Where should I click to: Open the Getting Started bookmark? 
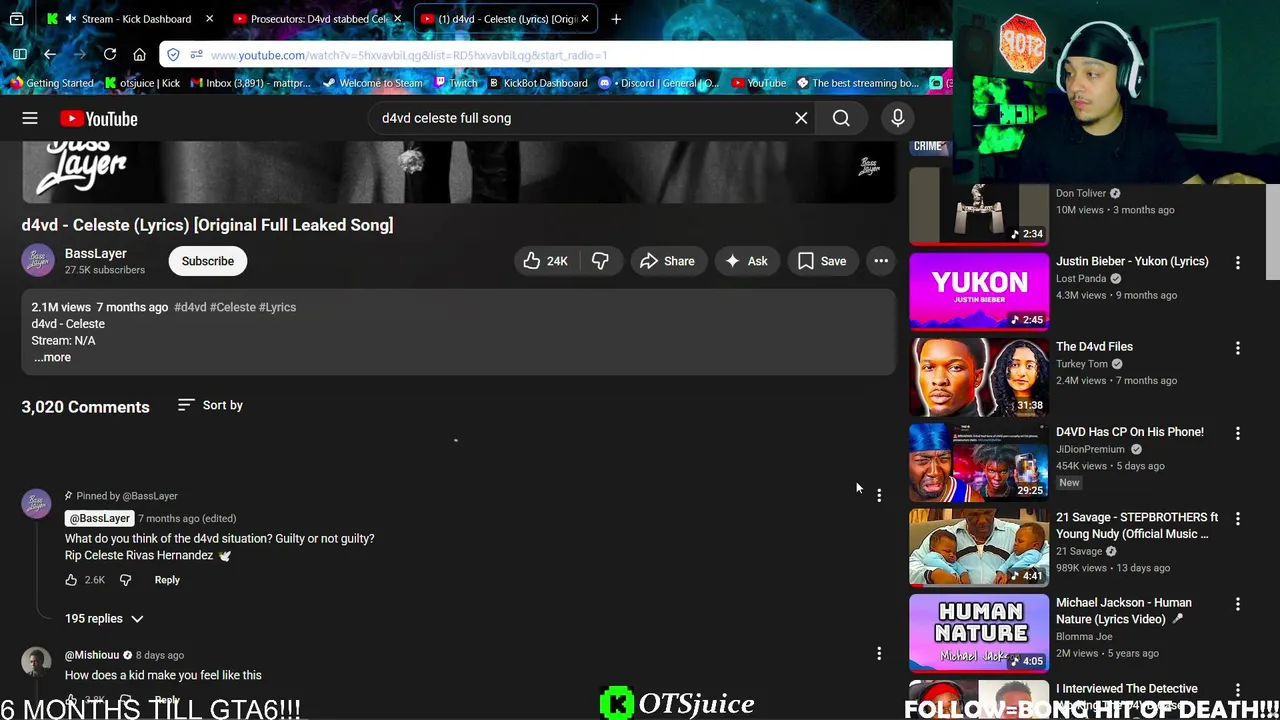coord(50,83)
